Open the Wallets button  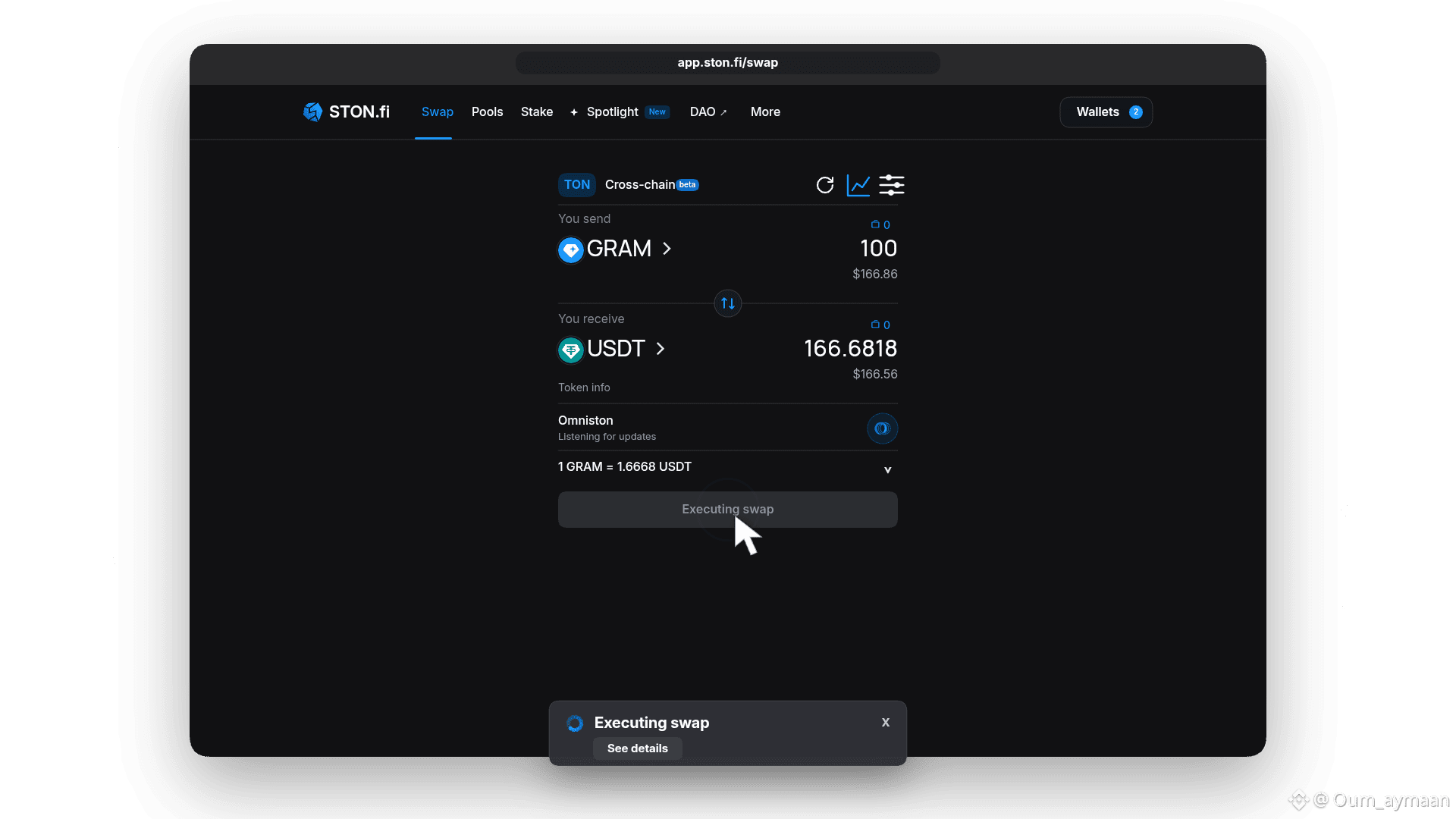[x=1106, y=112]
